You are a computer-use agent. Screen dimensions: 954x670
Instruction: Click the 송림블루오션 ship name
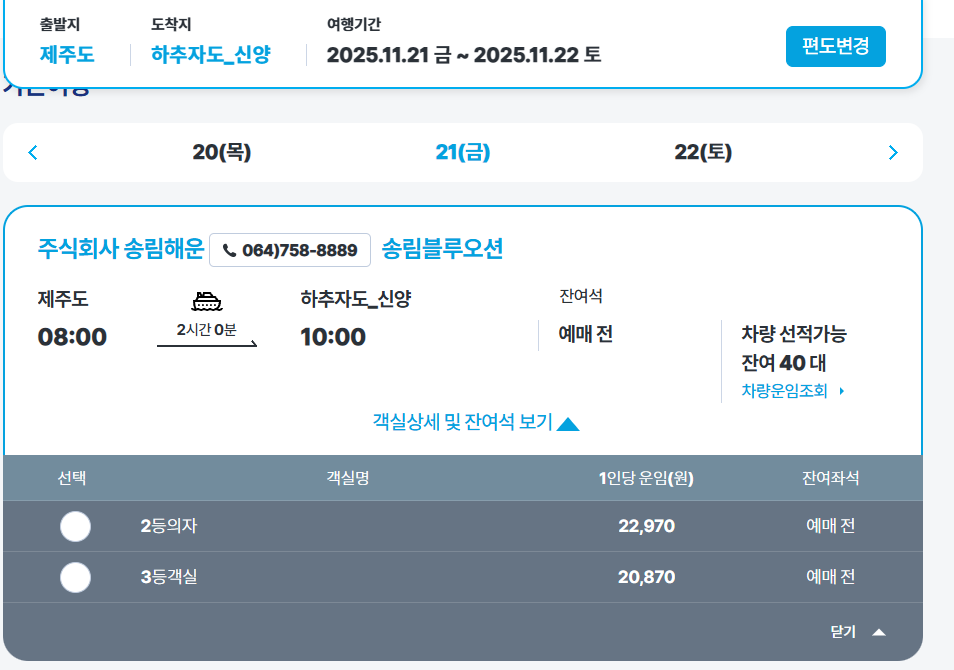coord(442,249)
